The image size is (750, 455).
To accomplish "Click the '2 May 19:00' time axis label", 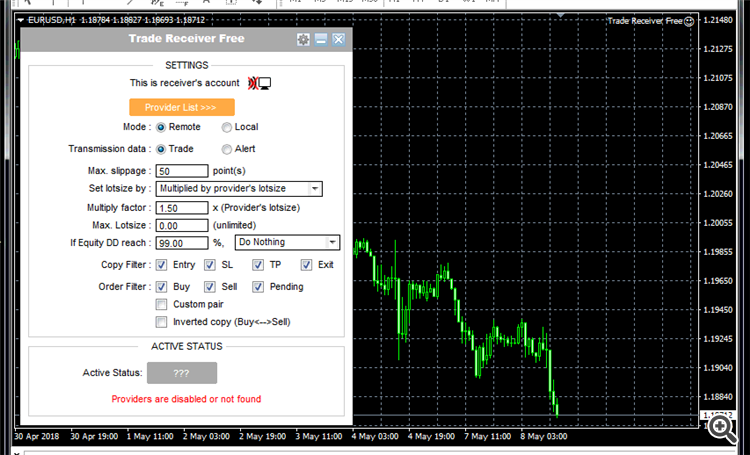I will [263, 436].
